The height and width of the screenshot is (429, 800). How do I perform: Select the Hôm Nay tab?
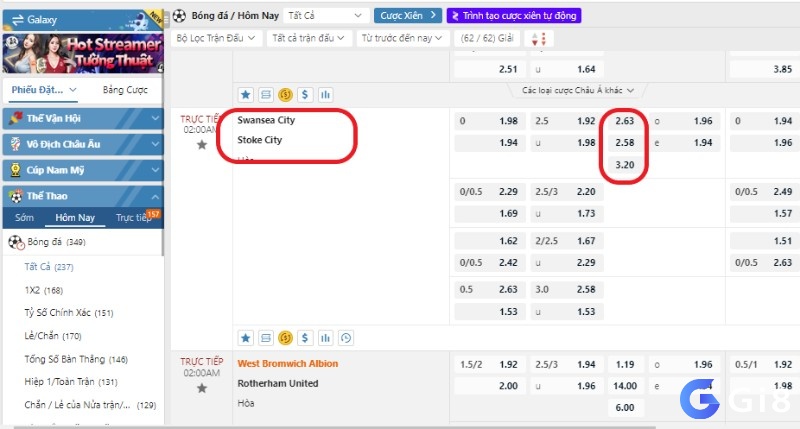point(75,218)
